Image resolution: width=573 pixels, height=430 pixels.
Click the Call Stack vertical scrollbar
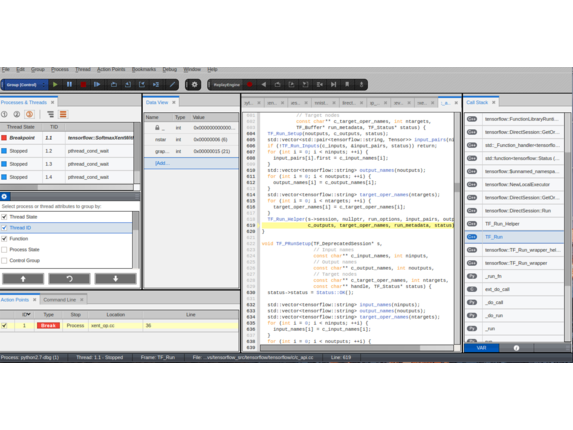pos(568,227)
